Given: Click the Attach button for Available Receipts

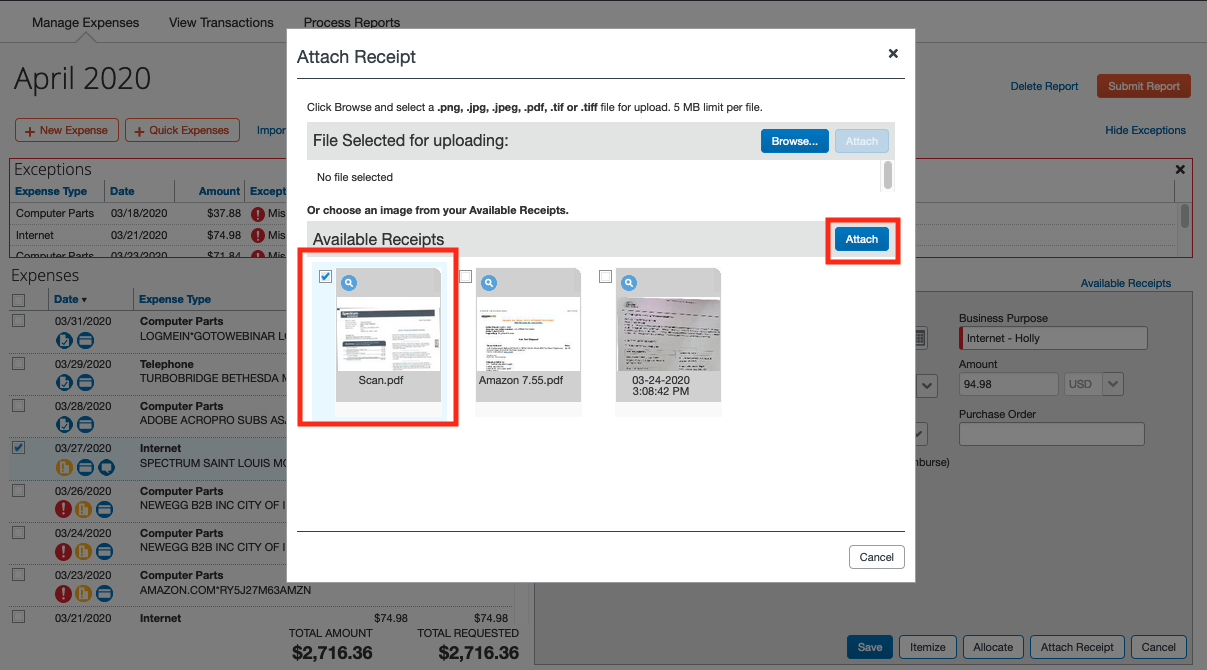Looking at the screenshot, I should point(862,239).
